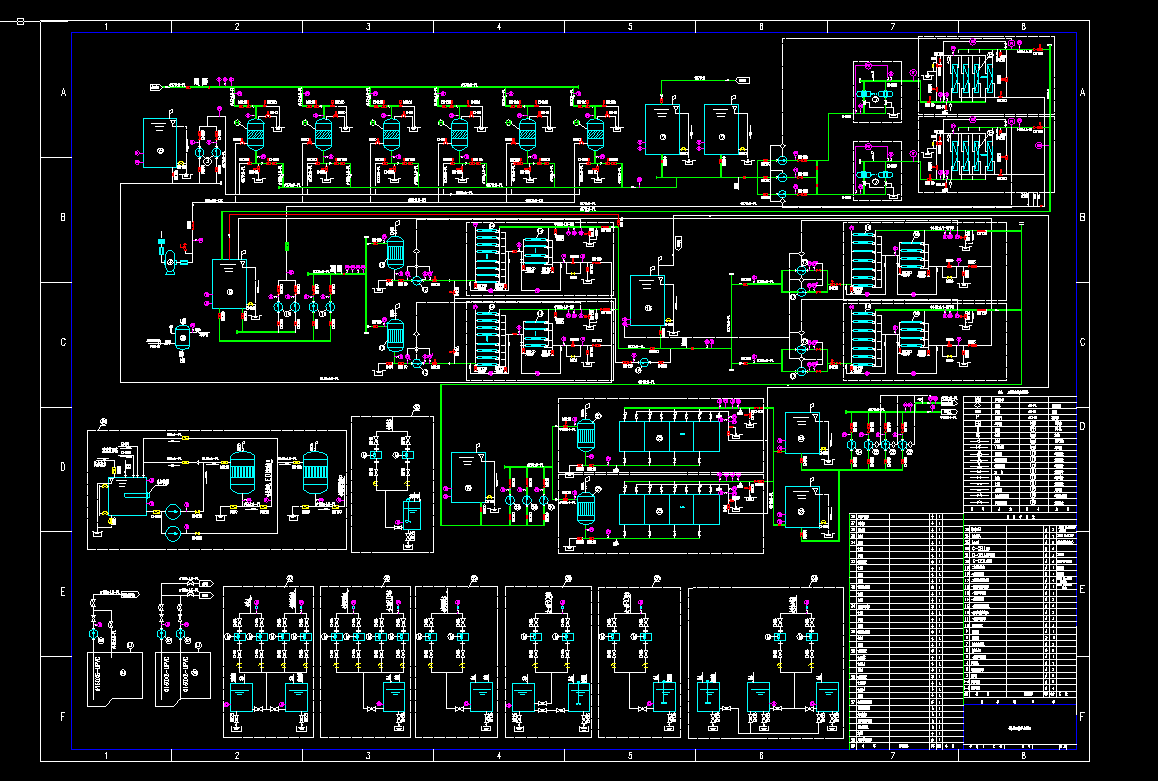Click row label D on left border
Screen dimensions: 1158x781
tap(63, 467)
